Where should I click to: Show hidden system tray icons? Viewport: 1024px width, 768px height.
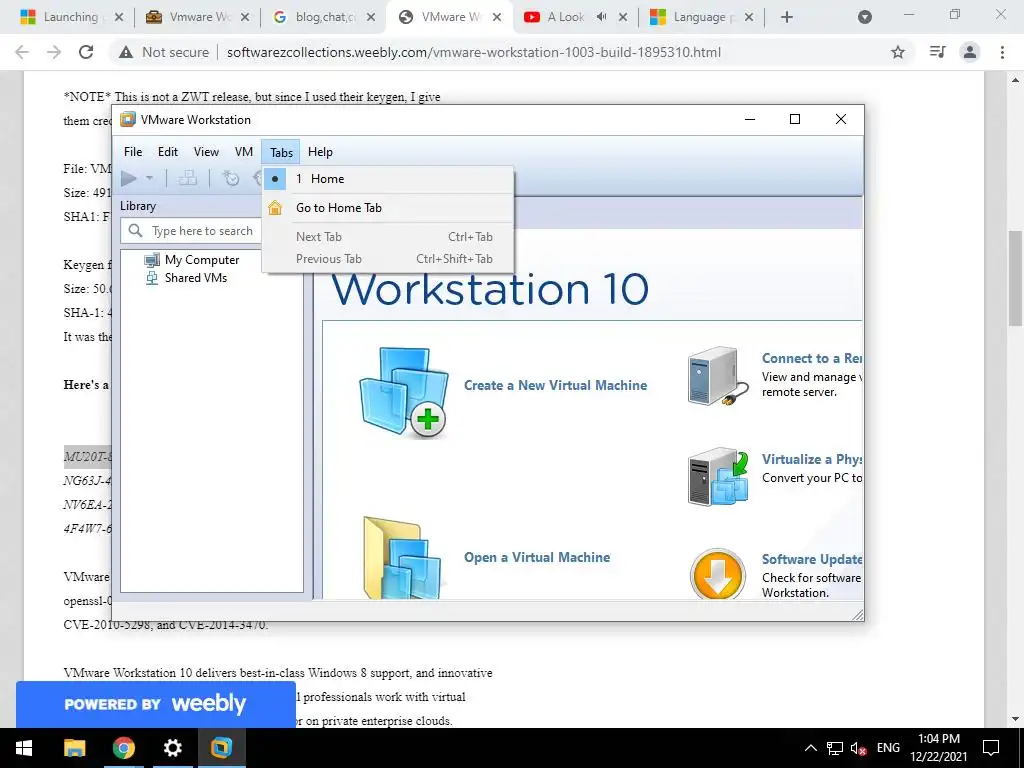pyautogui.click(x=810, y=748)
